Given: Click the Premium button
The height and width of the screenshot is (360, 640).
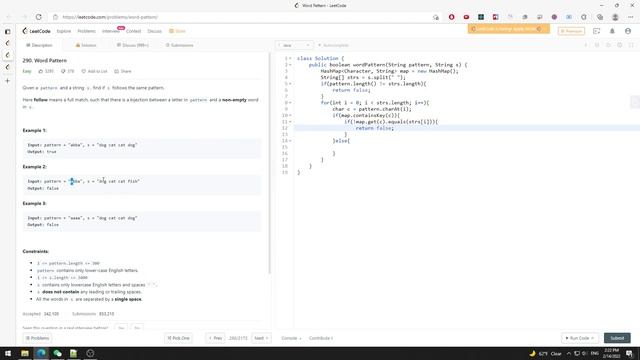Looking at the screenshot, I should point(571,31).
